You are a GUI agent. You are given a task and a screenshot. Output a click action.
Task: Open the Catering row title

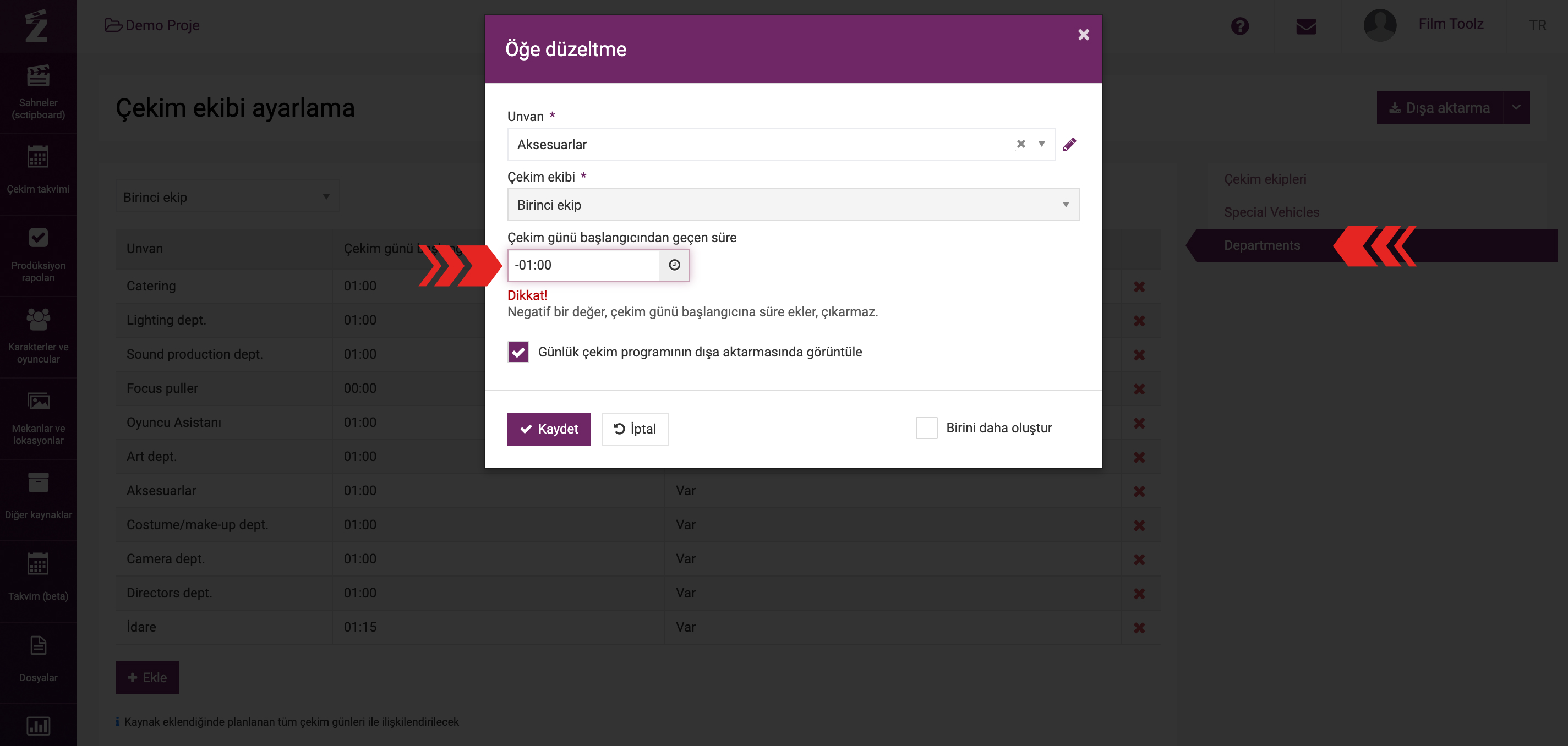tap(151, 286)
